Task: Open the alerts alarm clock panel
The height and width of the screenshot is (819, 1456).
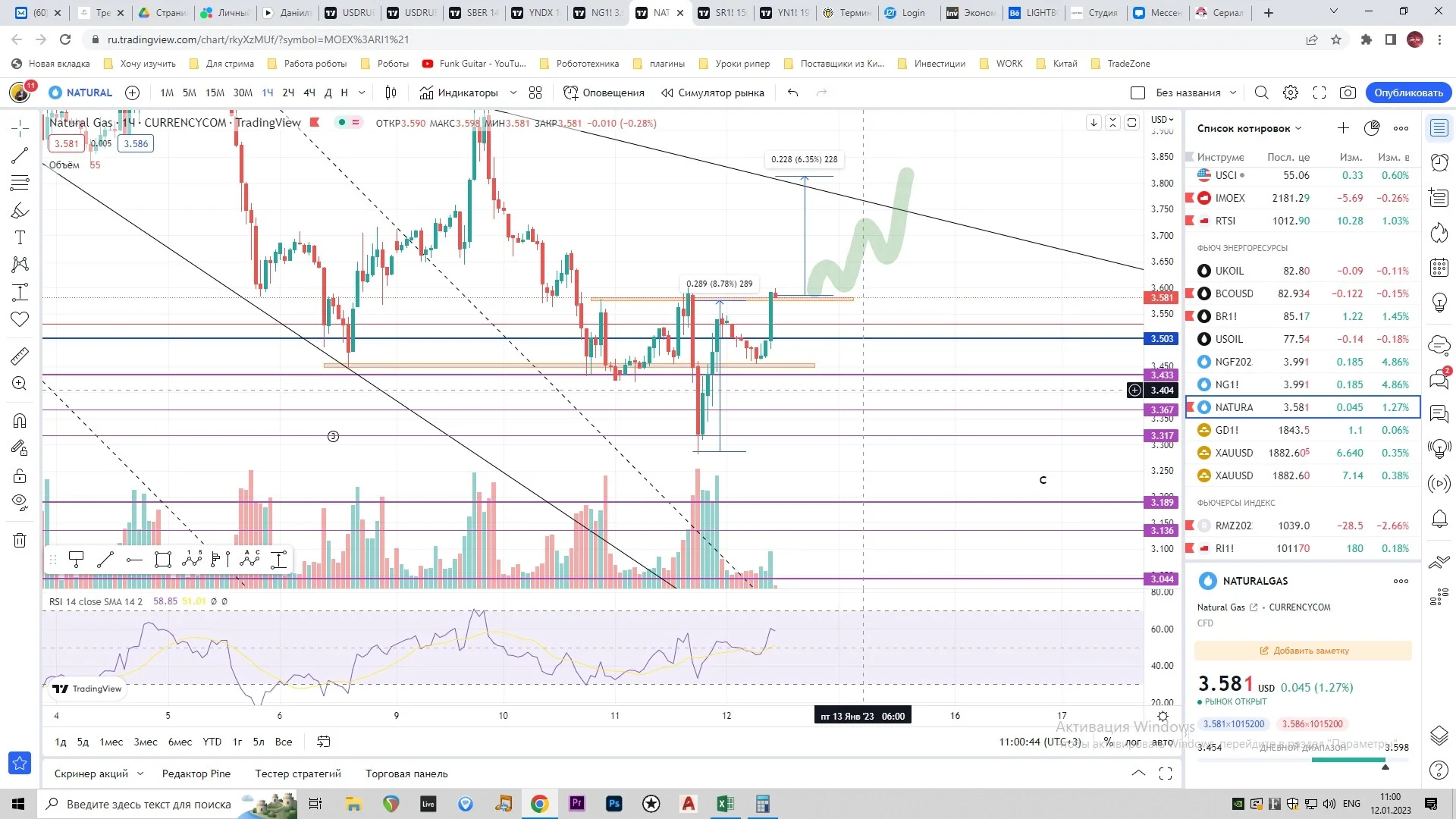Action: pos(1439,162)
